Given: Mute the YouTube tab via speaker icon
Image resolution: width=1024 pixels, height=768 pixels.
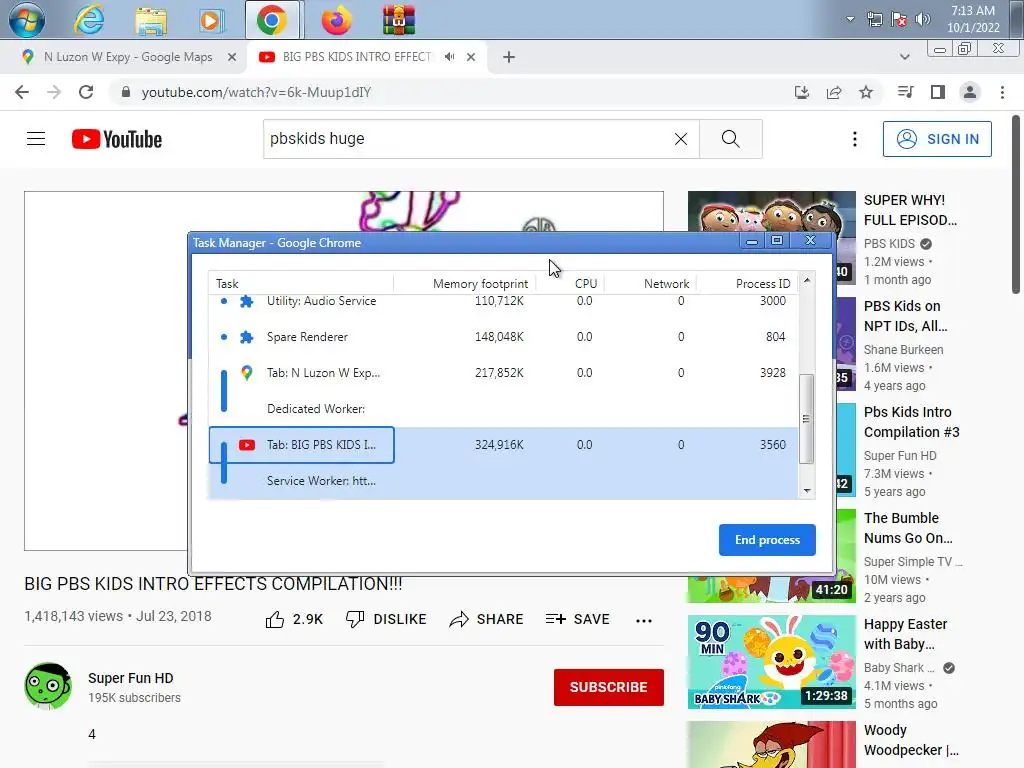Looking at the screenshot, I should pyautogui.click(x=449, y=57).
